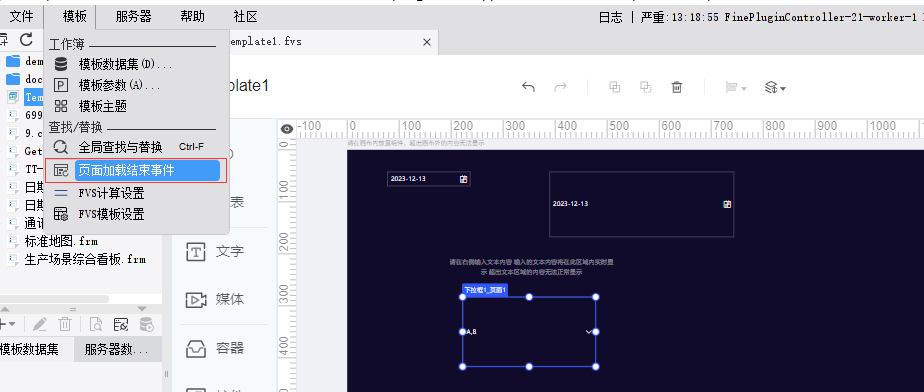Click the log text 日志
This screenshot has height=392, width=924.
610,18
